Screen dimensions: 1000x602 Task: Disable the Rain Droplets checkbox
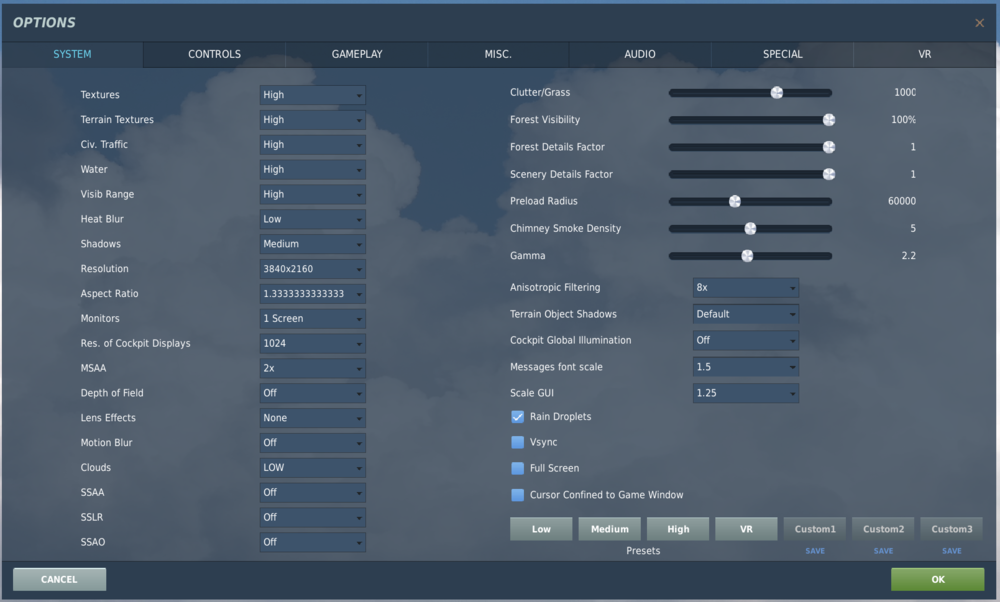(517, 416)
